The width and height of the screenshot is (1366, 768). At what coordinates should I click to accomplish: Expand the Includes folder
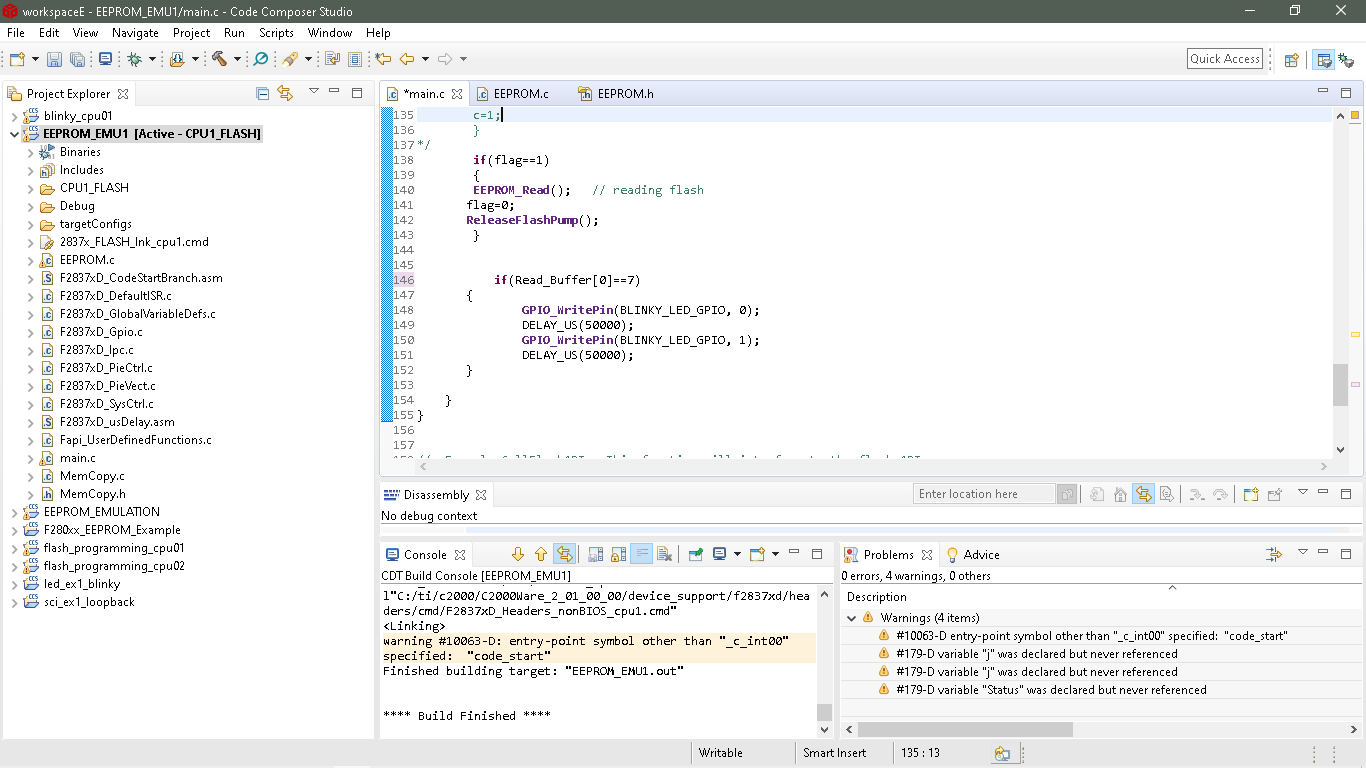click(30, 170)
